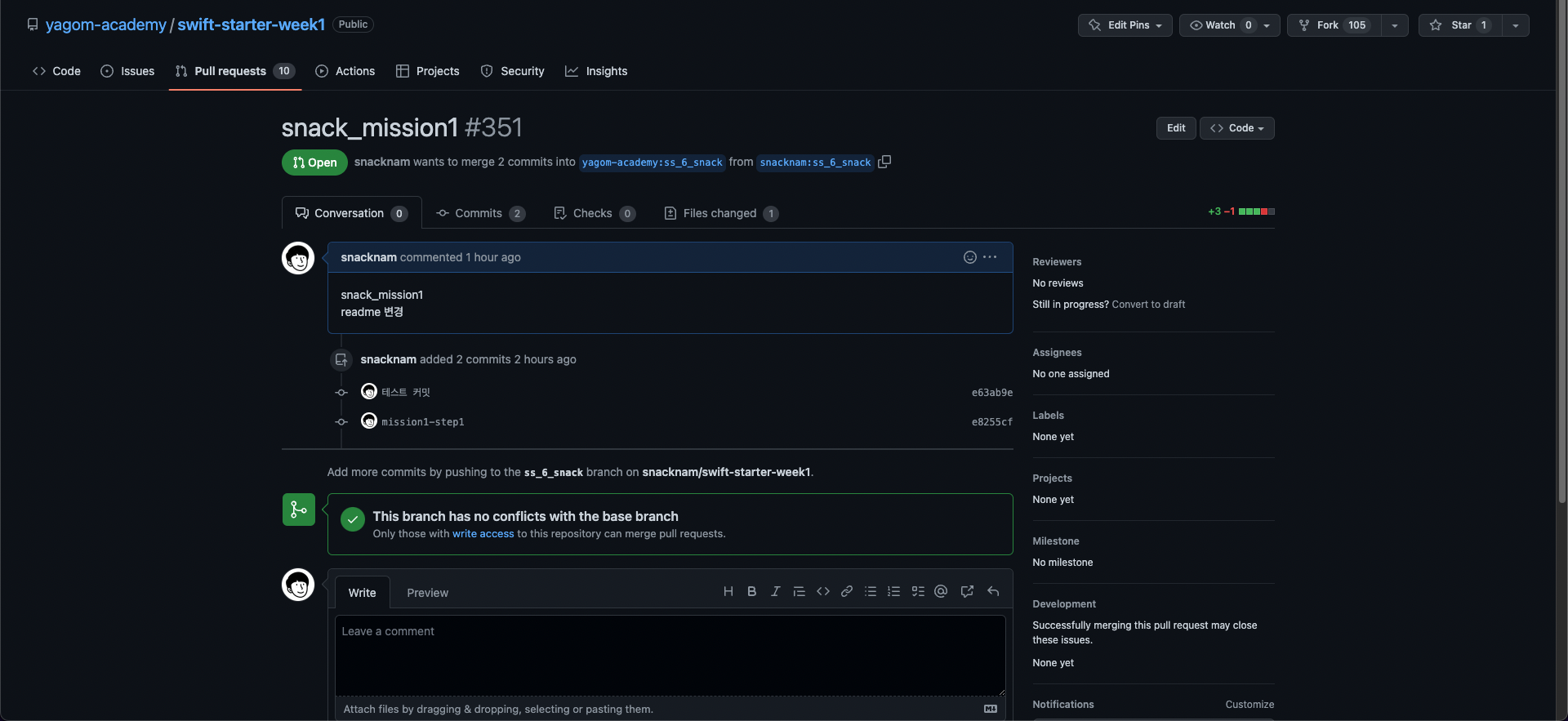
Task: Insert saved reply arrow icon
Action: [993, 592]
